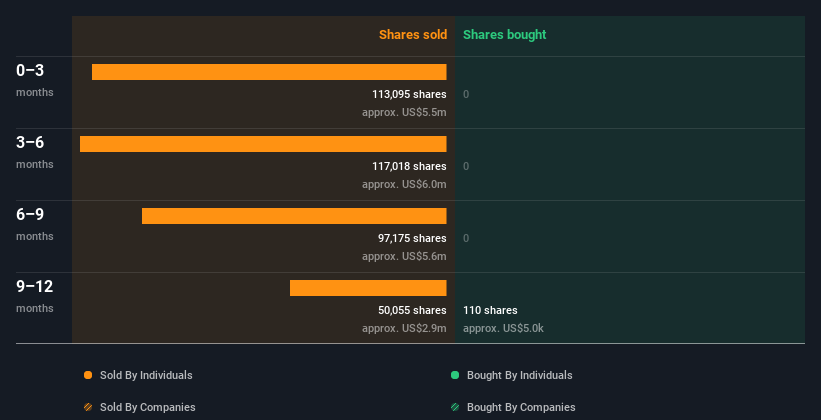Image resolution: width=821 pixels, height=420 pixels.
Task: Click the Shares sold column header
Action: click(x=413, y=35)
